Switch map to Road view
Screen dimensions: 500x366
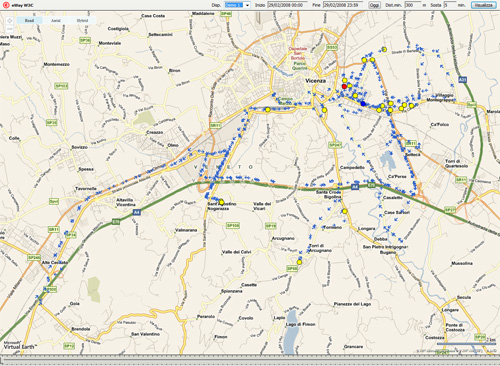(29, 20)
